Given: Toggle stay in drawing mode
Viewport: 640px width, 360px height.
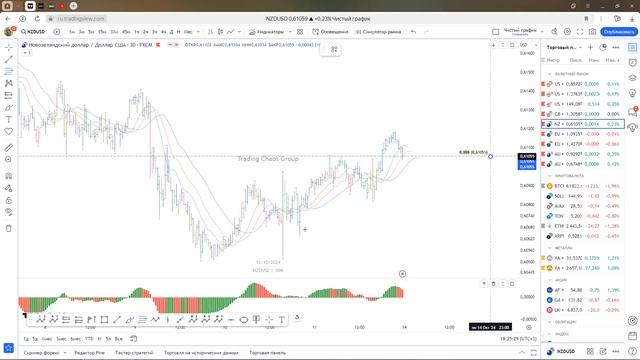Looking at the screenshot, I should click(x=9, y=188).
